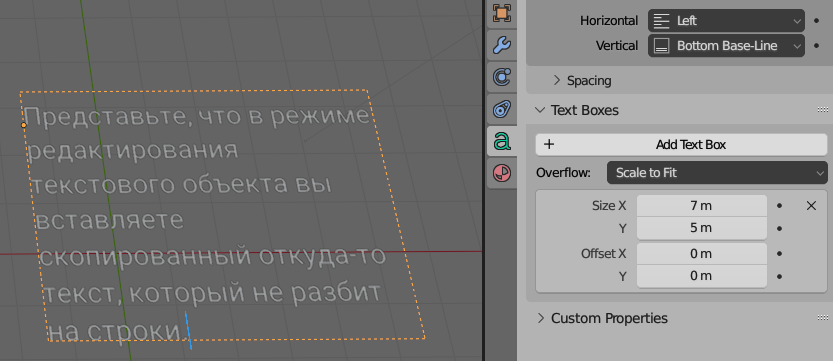Open the Material properties tab icon
This screenshot has height=361, width=833.
pos(502,173)
